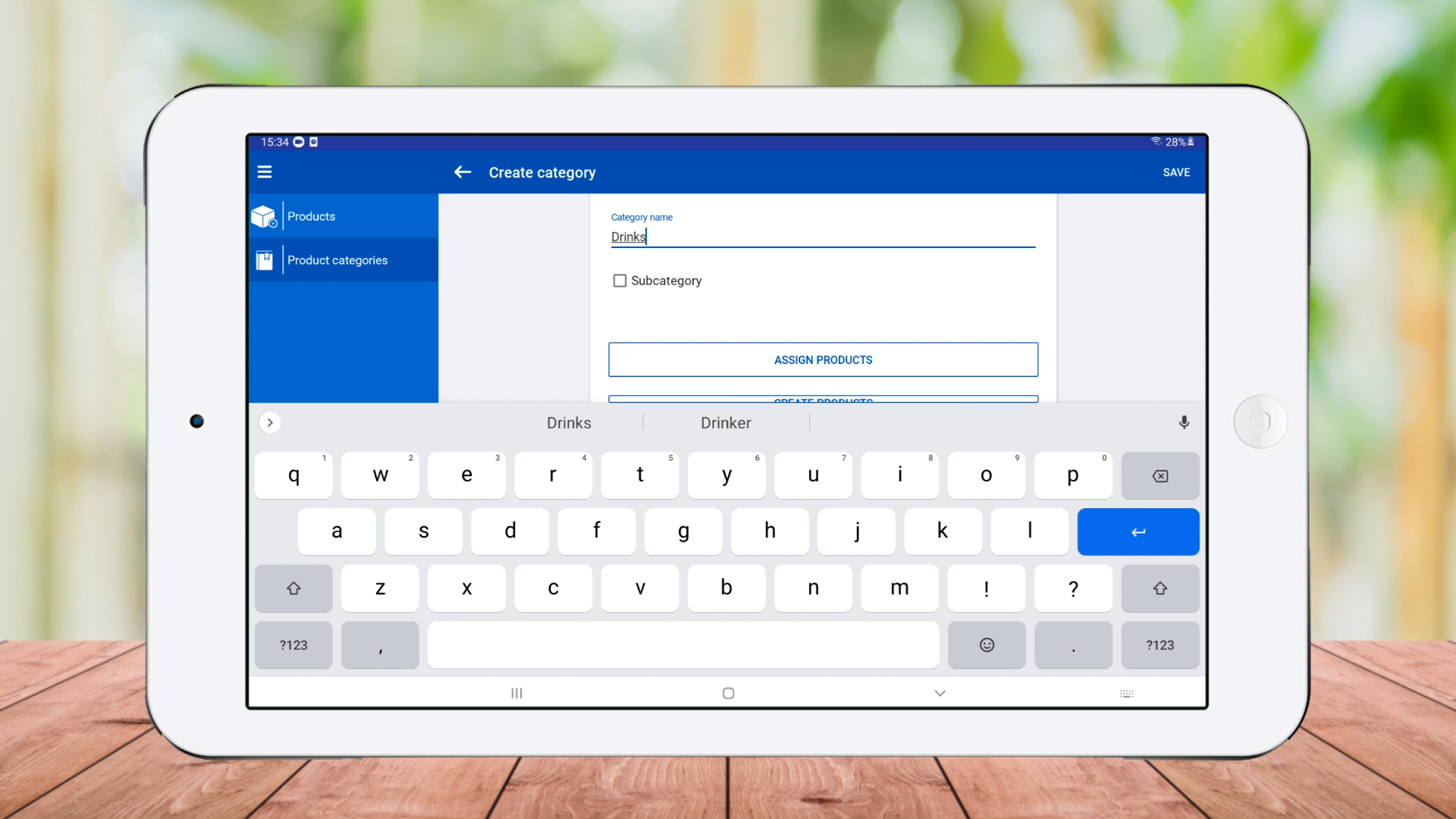Tap the back arrow icon
This screenshot has height=819, width=1456.
[463, 172]
